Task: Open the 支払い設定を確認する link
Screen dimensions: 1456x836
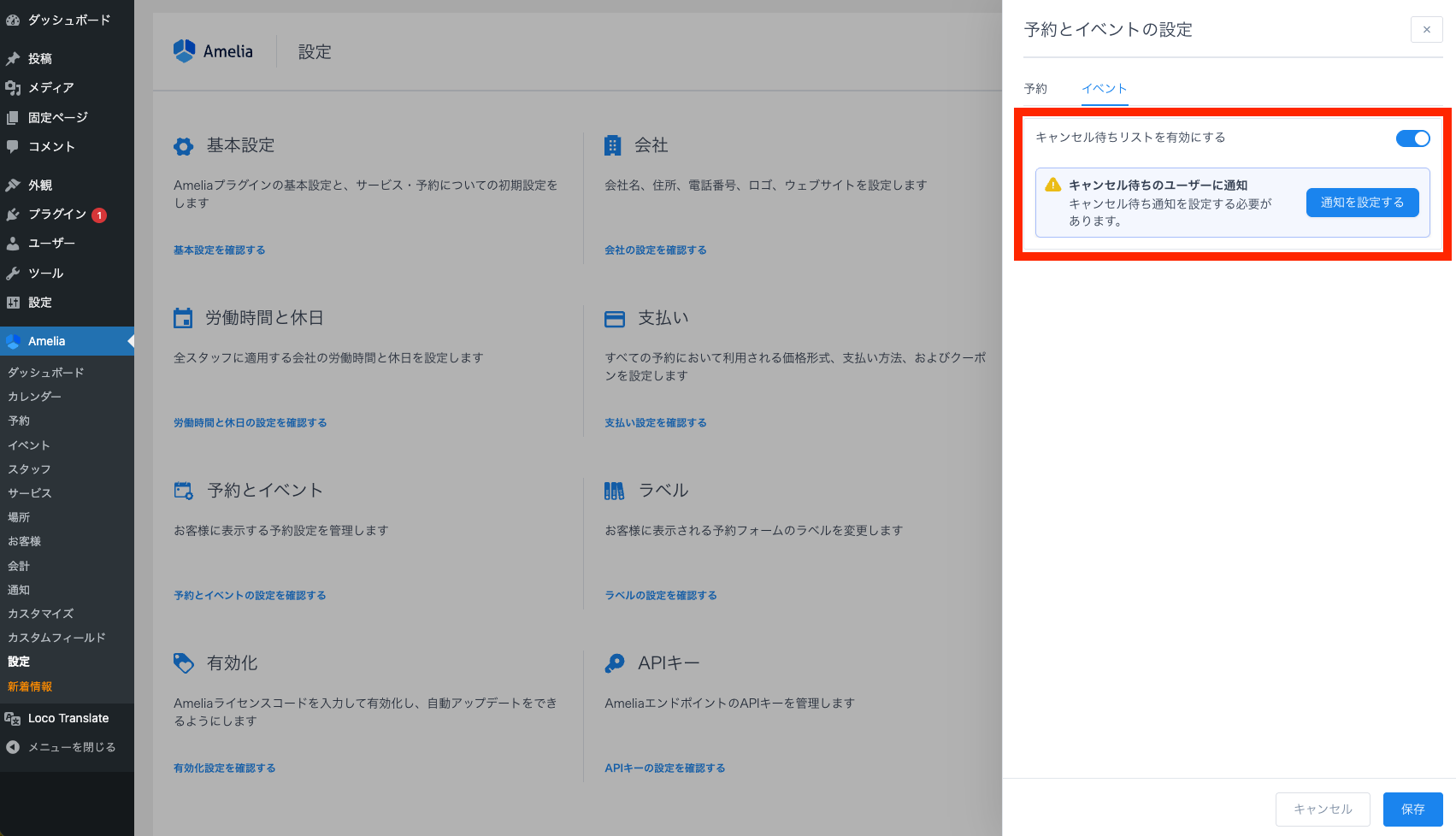Action: [x=655, y=423]
